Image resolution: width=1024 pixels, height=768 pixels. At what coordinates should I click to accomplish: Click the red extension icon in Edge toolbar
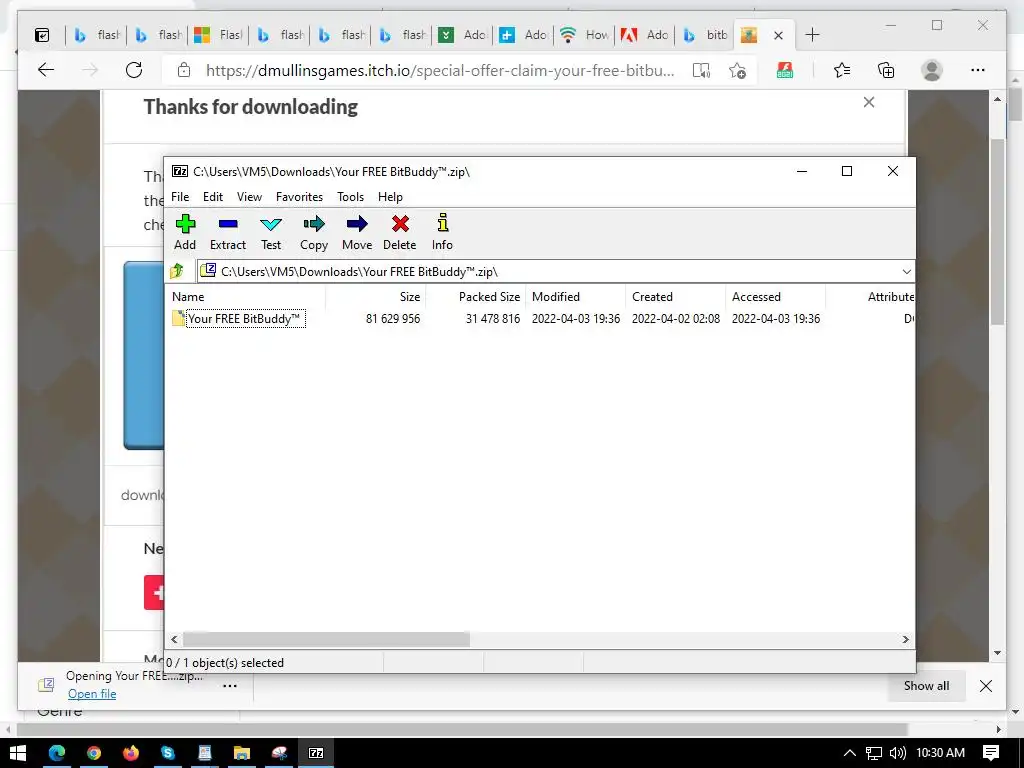tap(784, 70)
